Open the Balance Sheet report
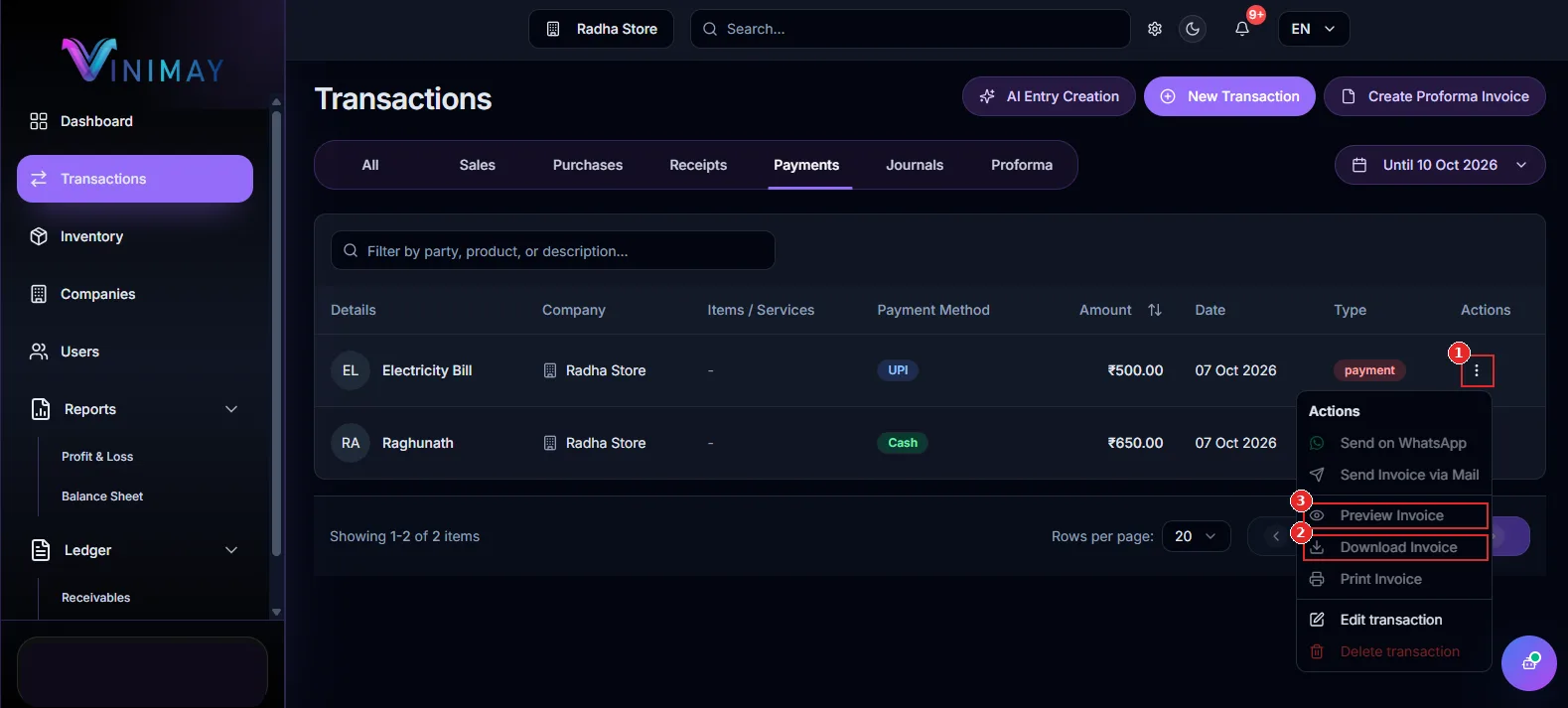 point(102,496)
